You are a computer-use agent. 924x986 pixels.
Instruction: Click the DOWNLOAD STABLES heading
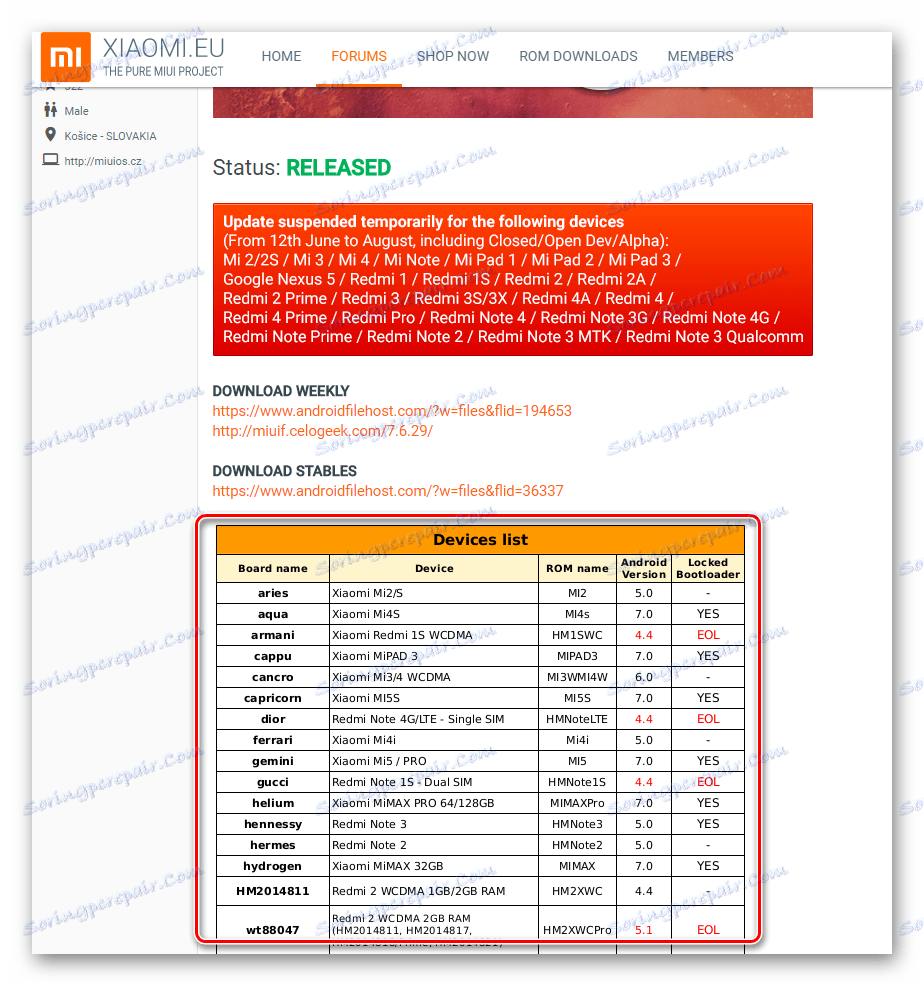[284, 471]
